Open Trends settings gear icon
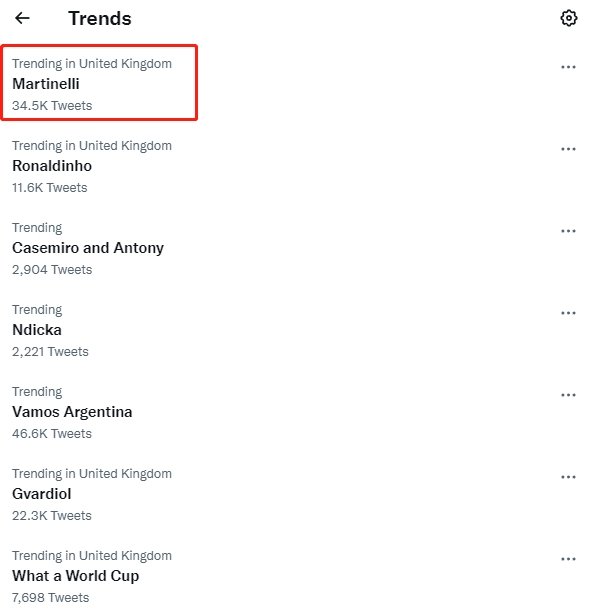Viewport: 593px width, 616px height. tap(568, 18)
